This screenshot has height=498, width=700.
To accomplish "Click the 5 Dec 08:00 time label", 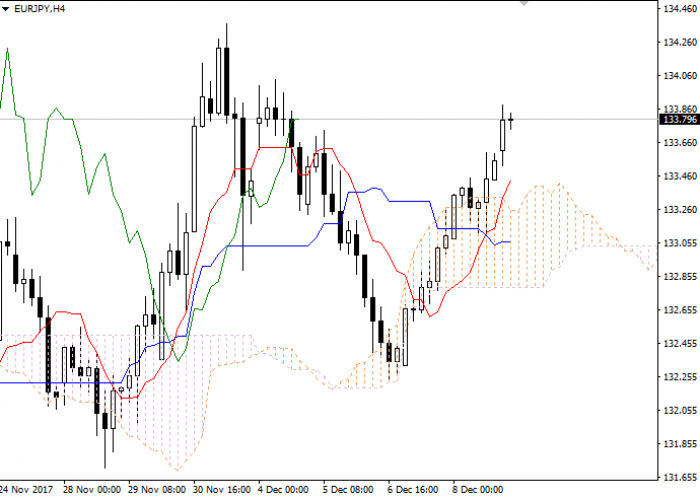I will coord(348,490).
